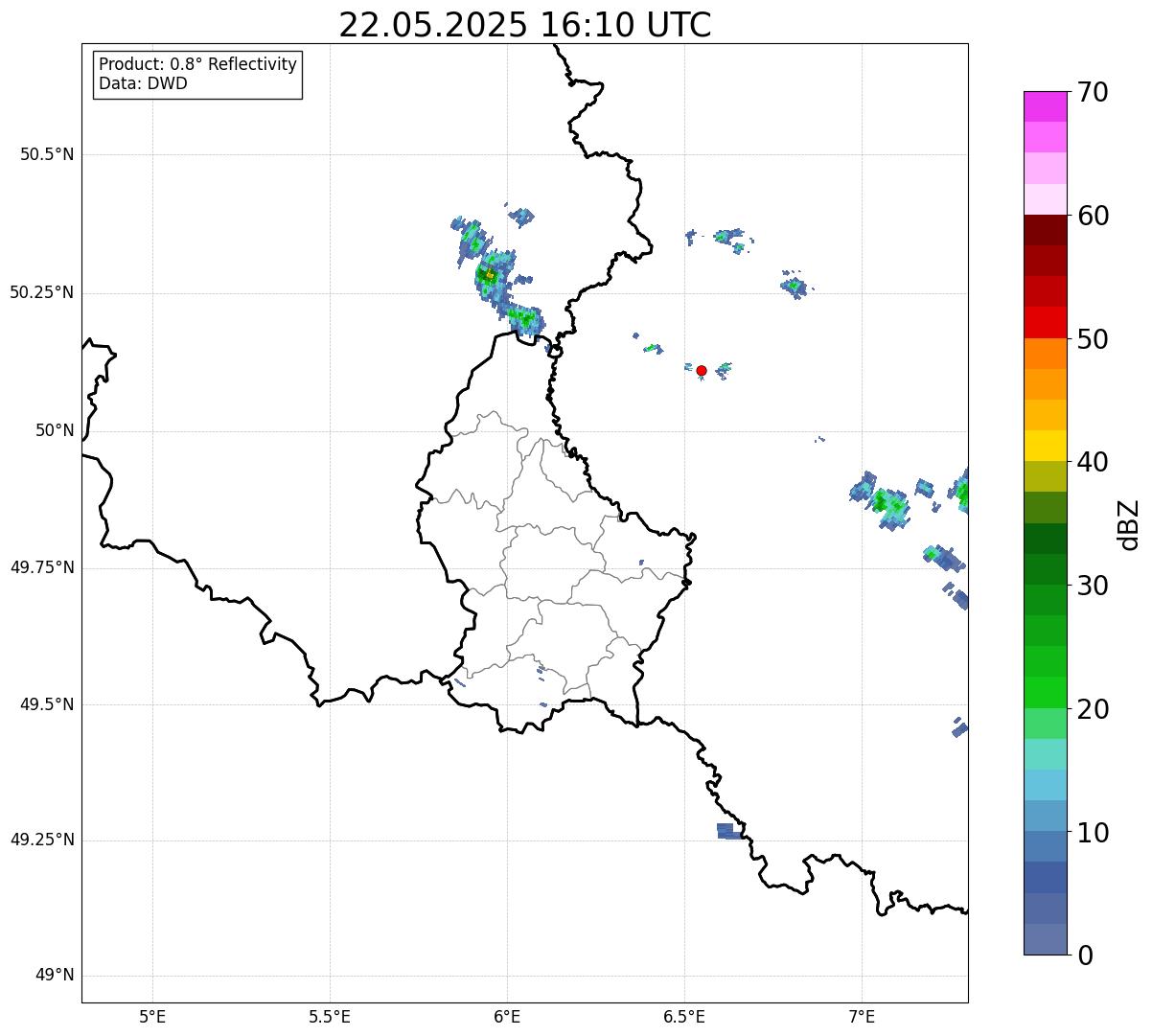The height and width of the screenshot is (1036, 1152).
Task: Click the red station marker dot
Action: pyautogui.click(x=702, y=371)
